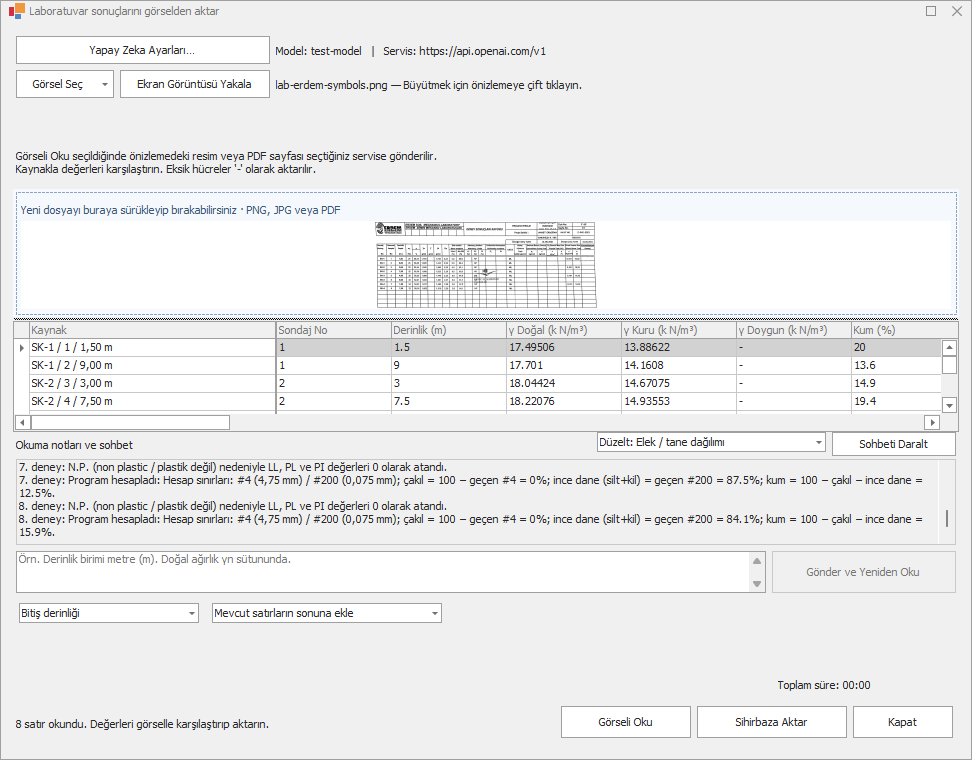Image resolution: width=972 pixels, height=760 pixels.
Task: Select the row indicator arrow for SK-1 / 1
Action: pyautogui.click(x=22, y=348)
